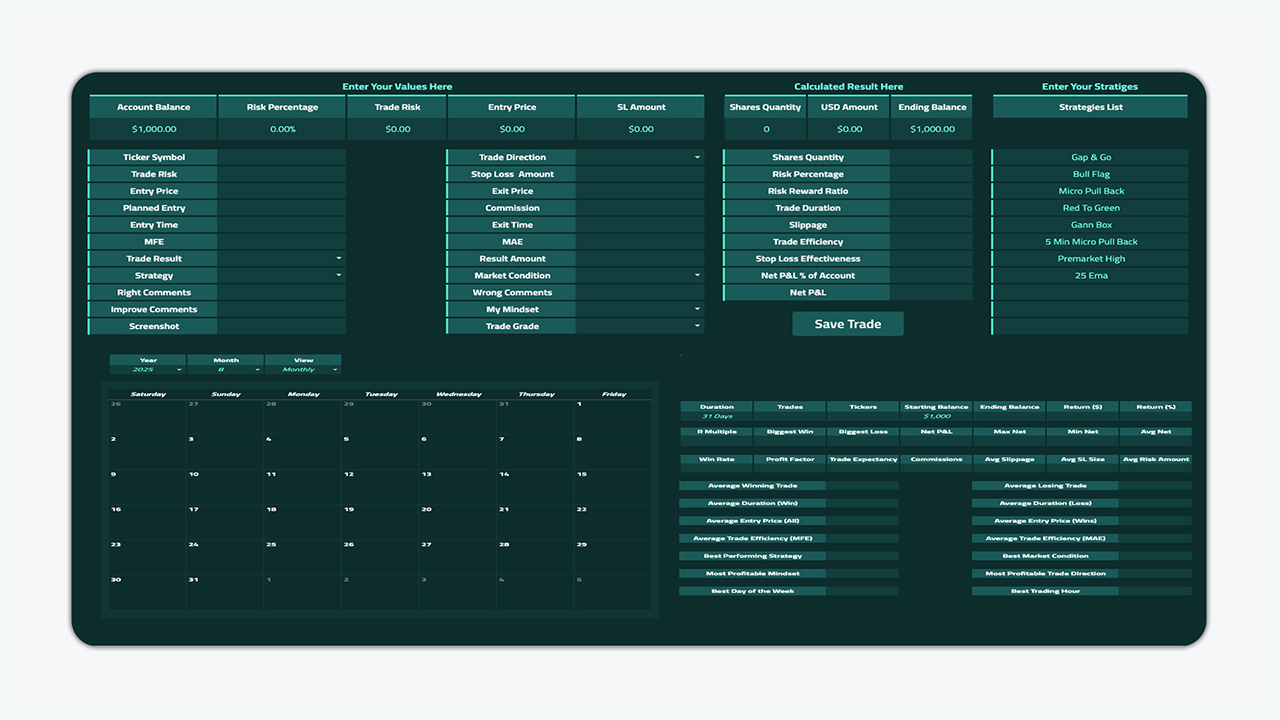
Task: Expand the Market Condition dropdown
Action: [697, 276]
